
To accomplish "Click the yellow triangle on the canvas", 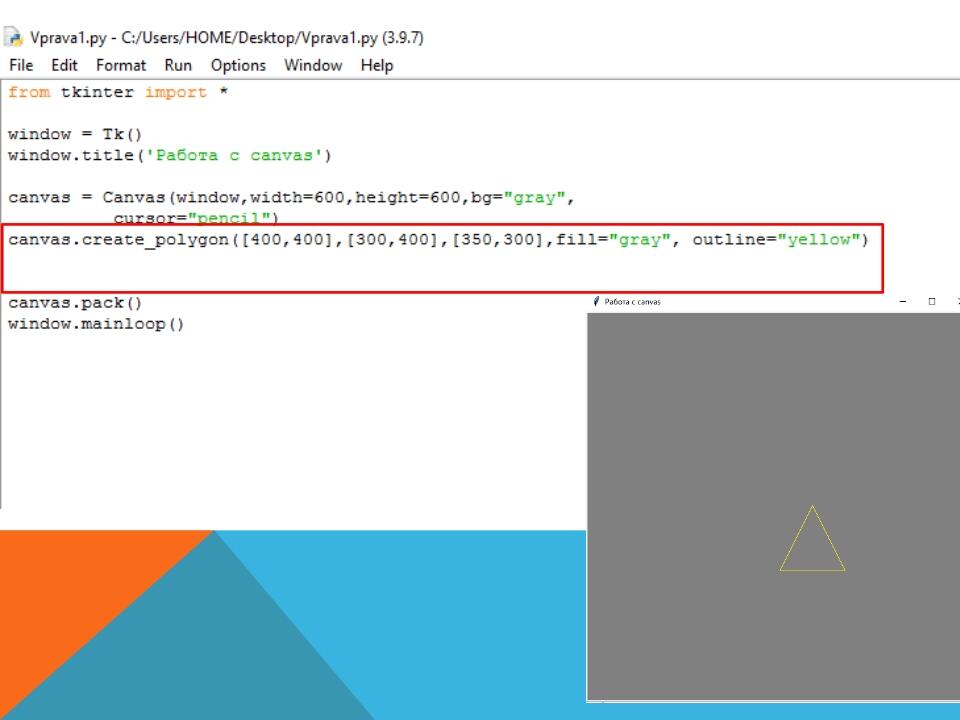I will pyautogui.click(x=812, y=570).
